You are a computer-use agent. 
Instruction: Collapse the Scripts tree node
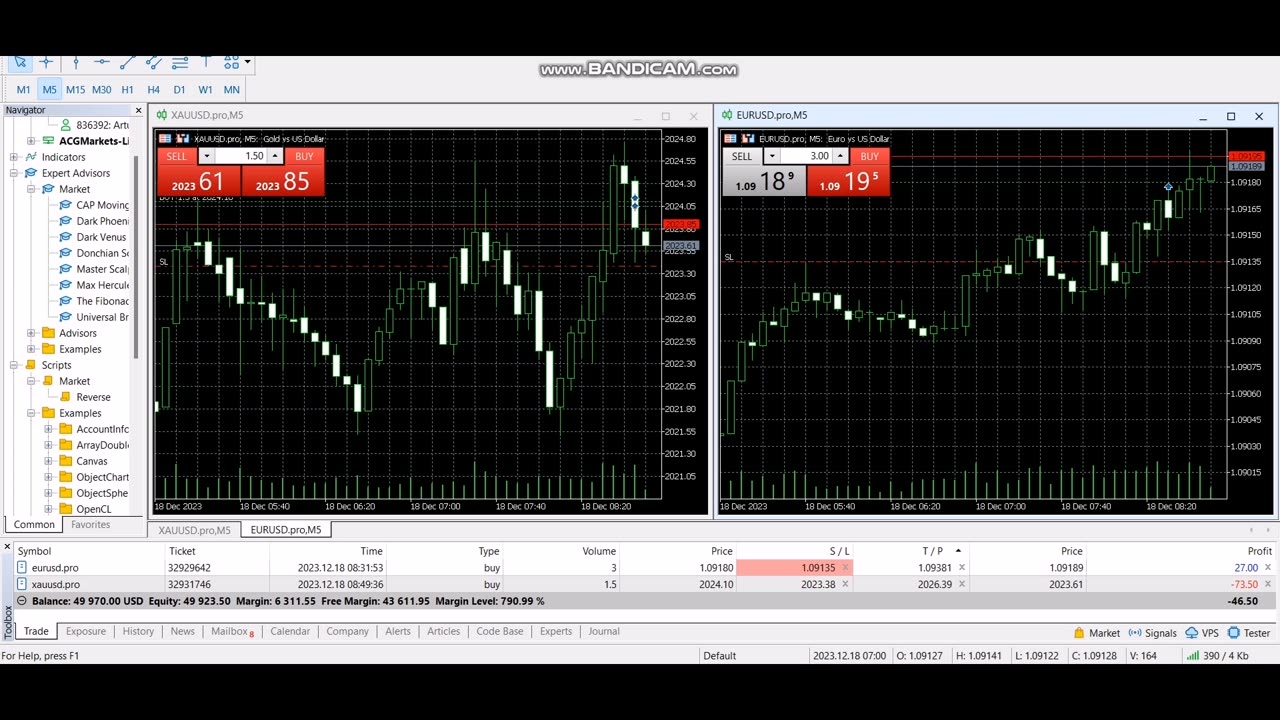pyautogui.click(x=13, y=365)
